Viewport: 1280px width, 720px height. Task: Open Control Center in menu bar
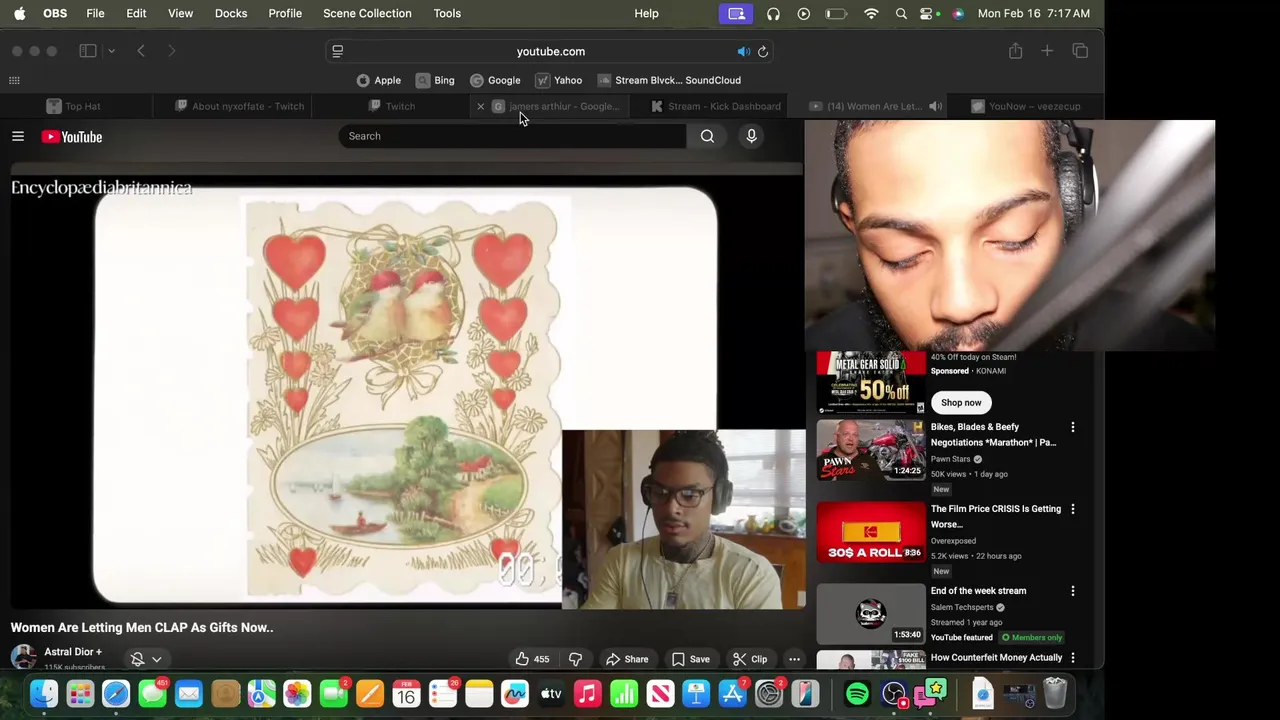[928, 13]
